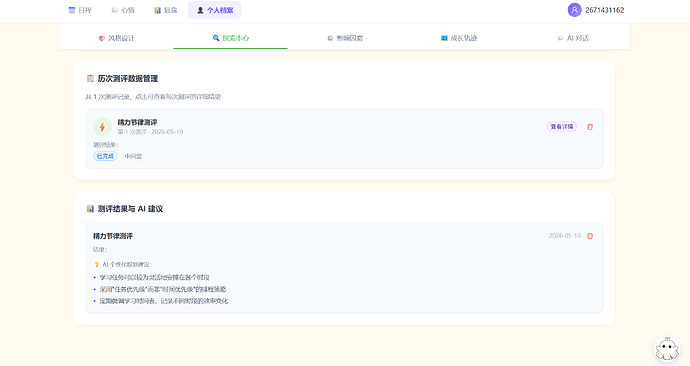Click the 测评结果: label in the record card

(x=105, y=145)
